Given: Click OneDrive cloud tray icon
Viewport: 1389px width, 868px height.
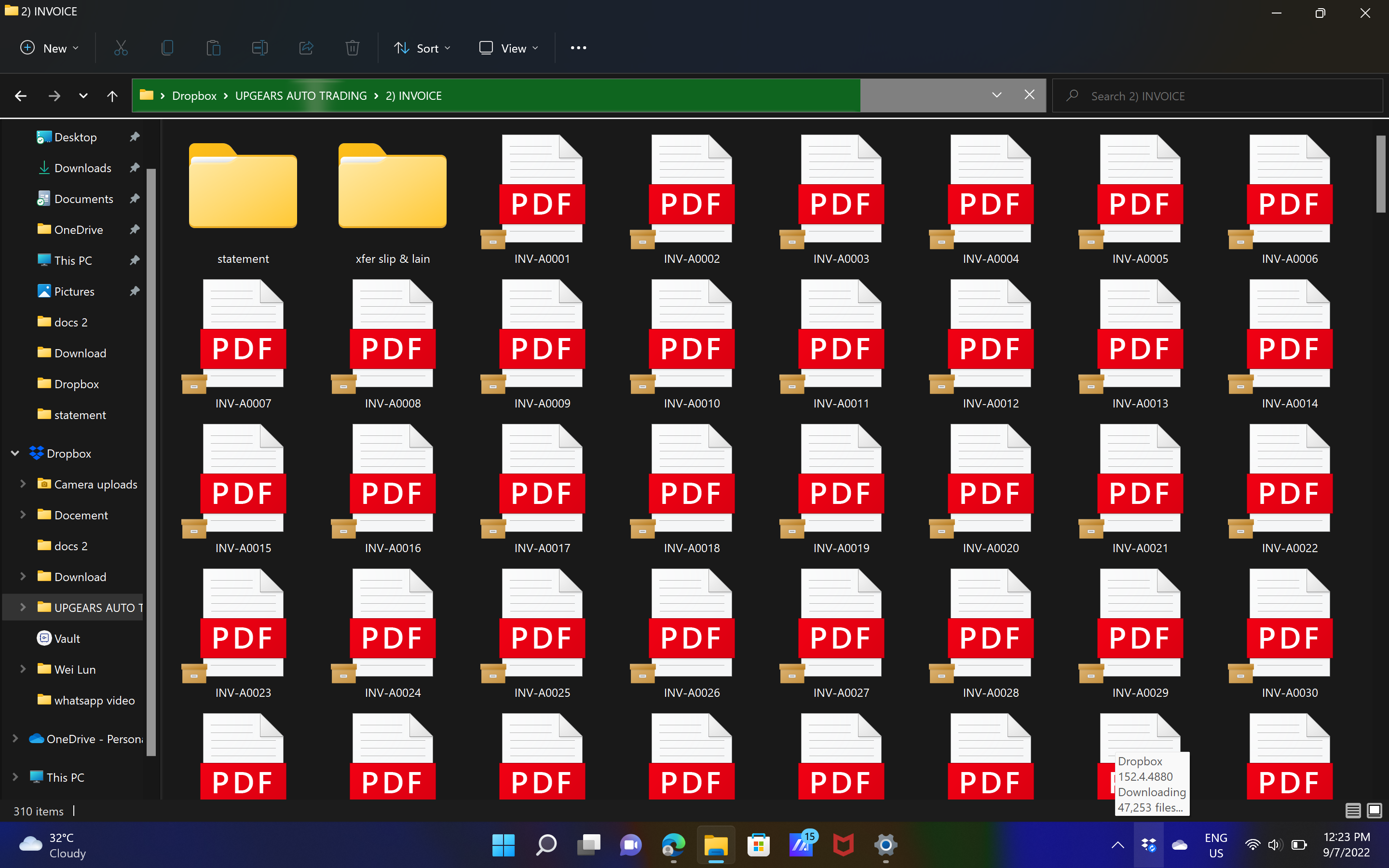Looking at the screenshot, I should pos(1180,845).
